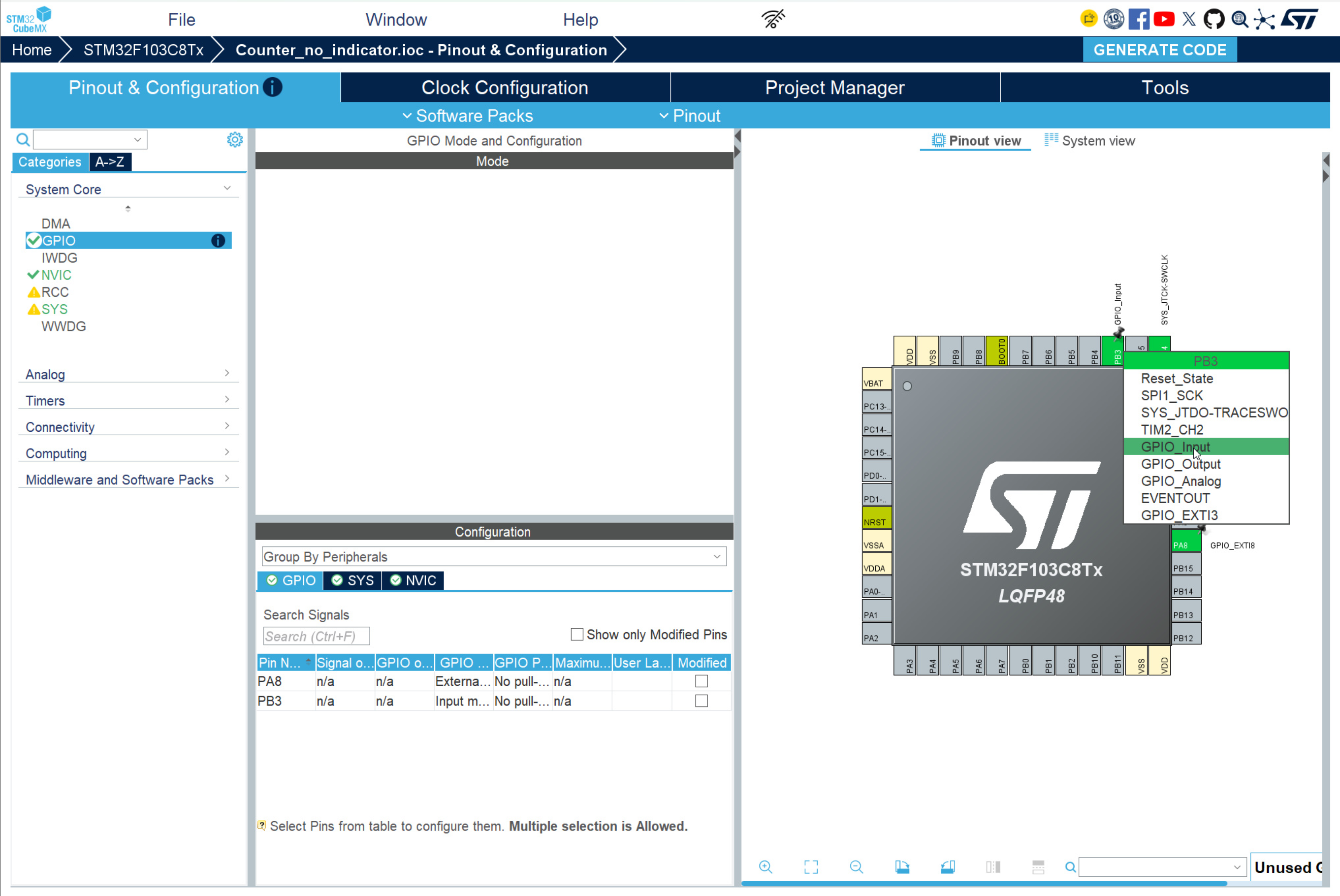Viewport: 1340px width, 896px height.
Task: Open the yellow feedback sparkle icon
Action: 1089,19
